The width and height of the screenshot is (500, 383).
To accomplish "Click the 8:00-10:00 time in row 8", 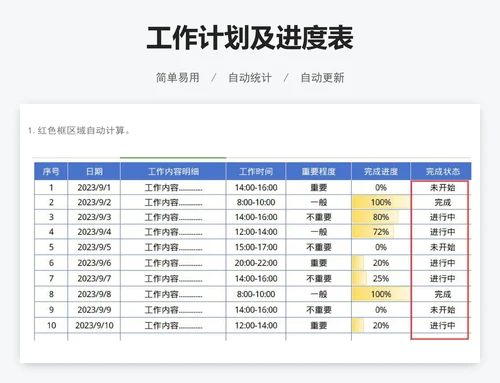I will point(256,294).
